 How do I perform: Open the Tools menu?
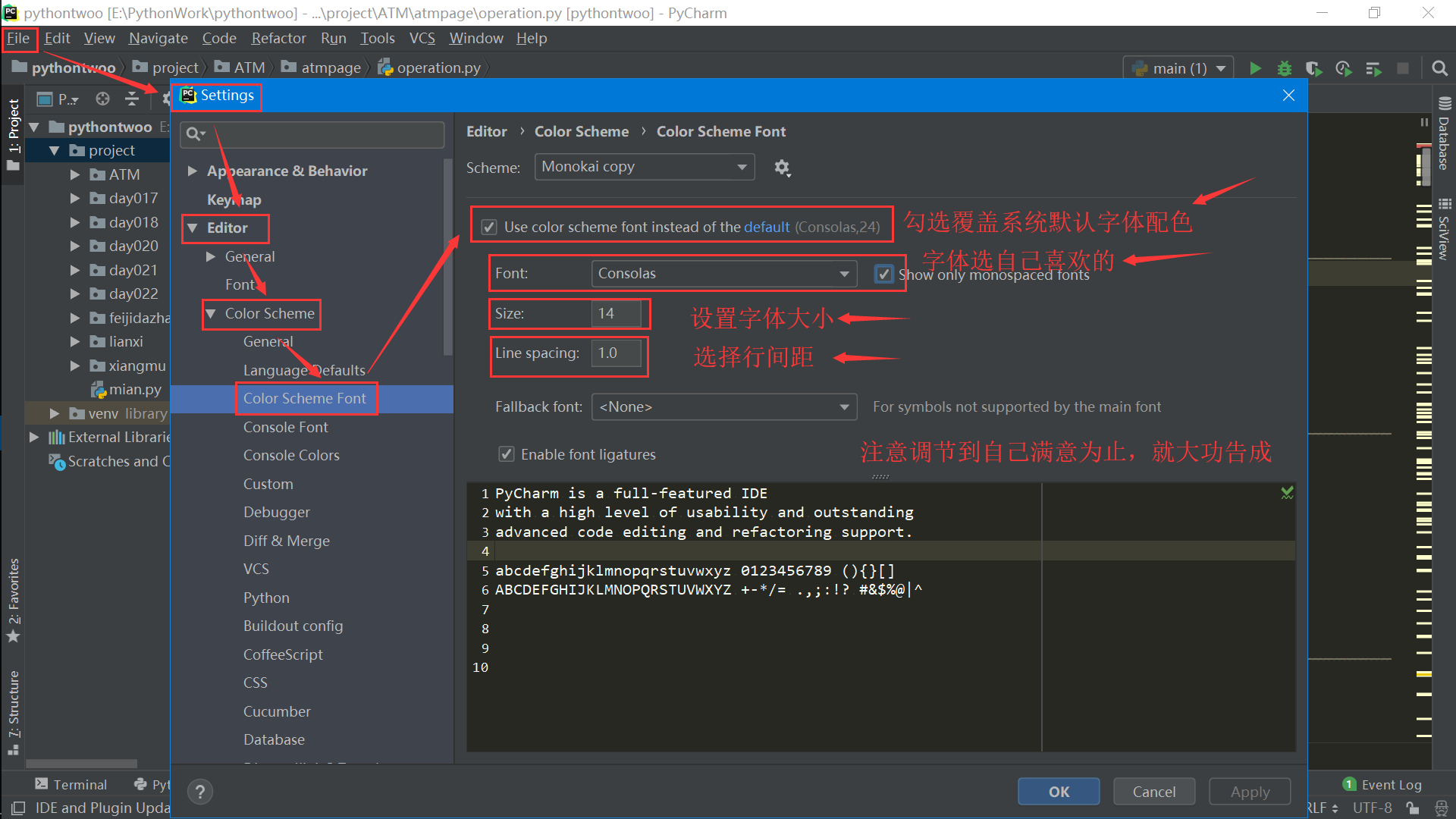[377, 38]
